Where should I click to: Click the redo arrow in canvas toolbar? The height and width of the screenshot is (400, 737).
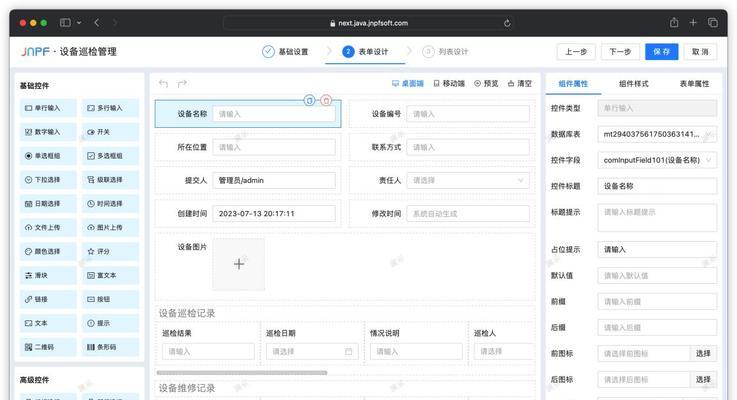[182, 84]
